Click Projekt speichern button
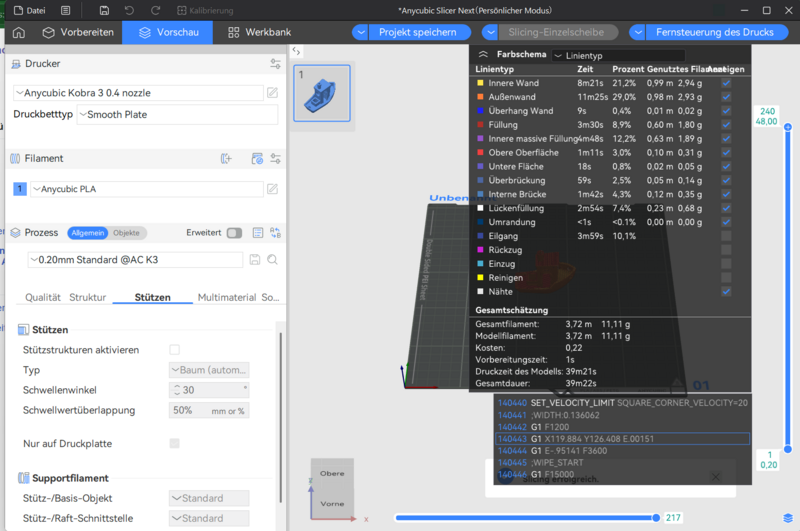Screen dimensions: 800x531 click(x=418, y=32)
